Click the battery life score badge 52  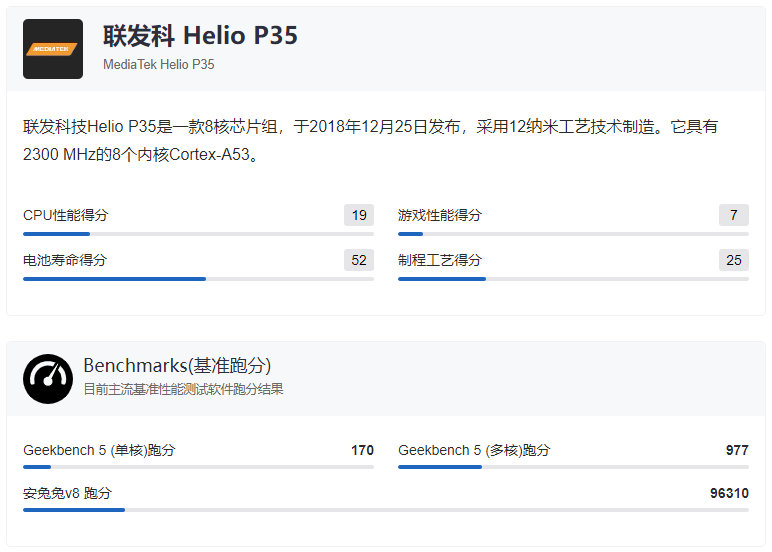tap(359, 260)
